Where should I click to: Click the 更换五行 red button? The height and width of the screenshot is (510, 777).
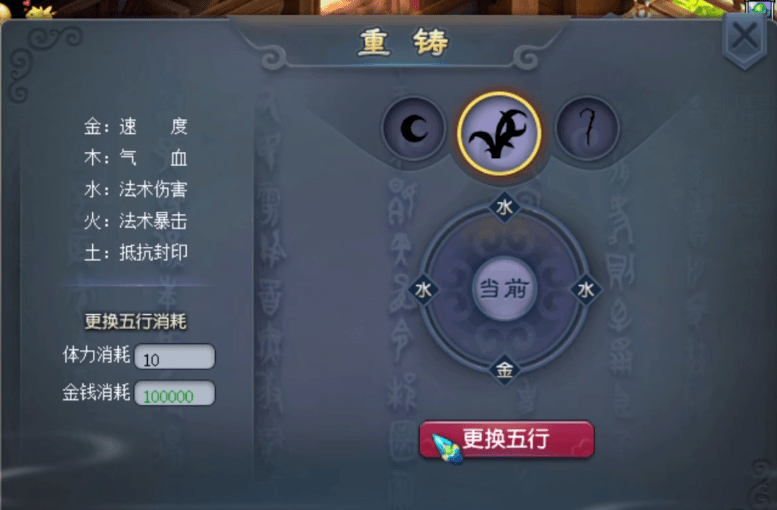tap(506, 439)
